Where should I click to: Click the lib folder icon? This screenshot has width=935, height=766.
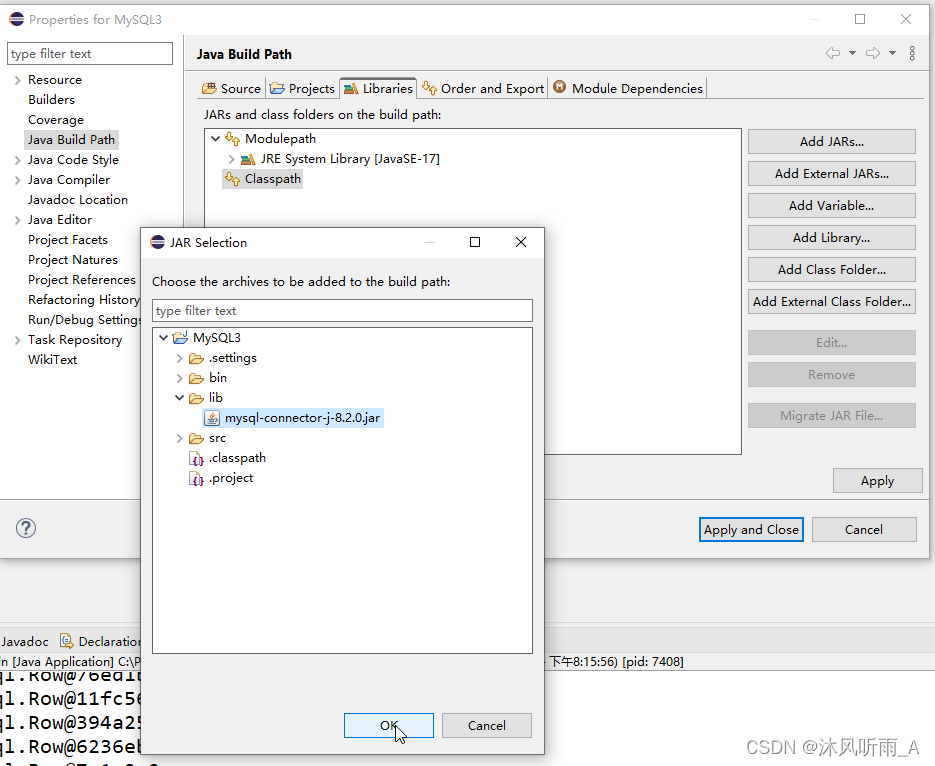tap(196, 398)
